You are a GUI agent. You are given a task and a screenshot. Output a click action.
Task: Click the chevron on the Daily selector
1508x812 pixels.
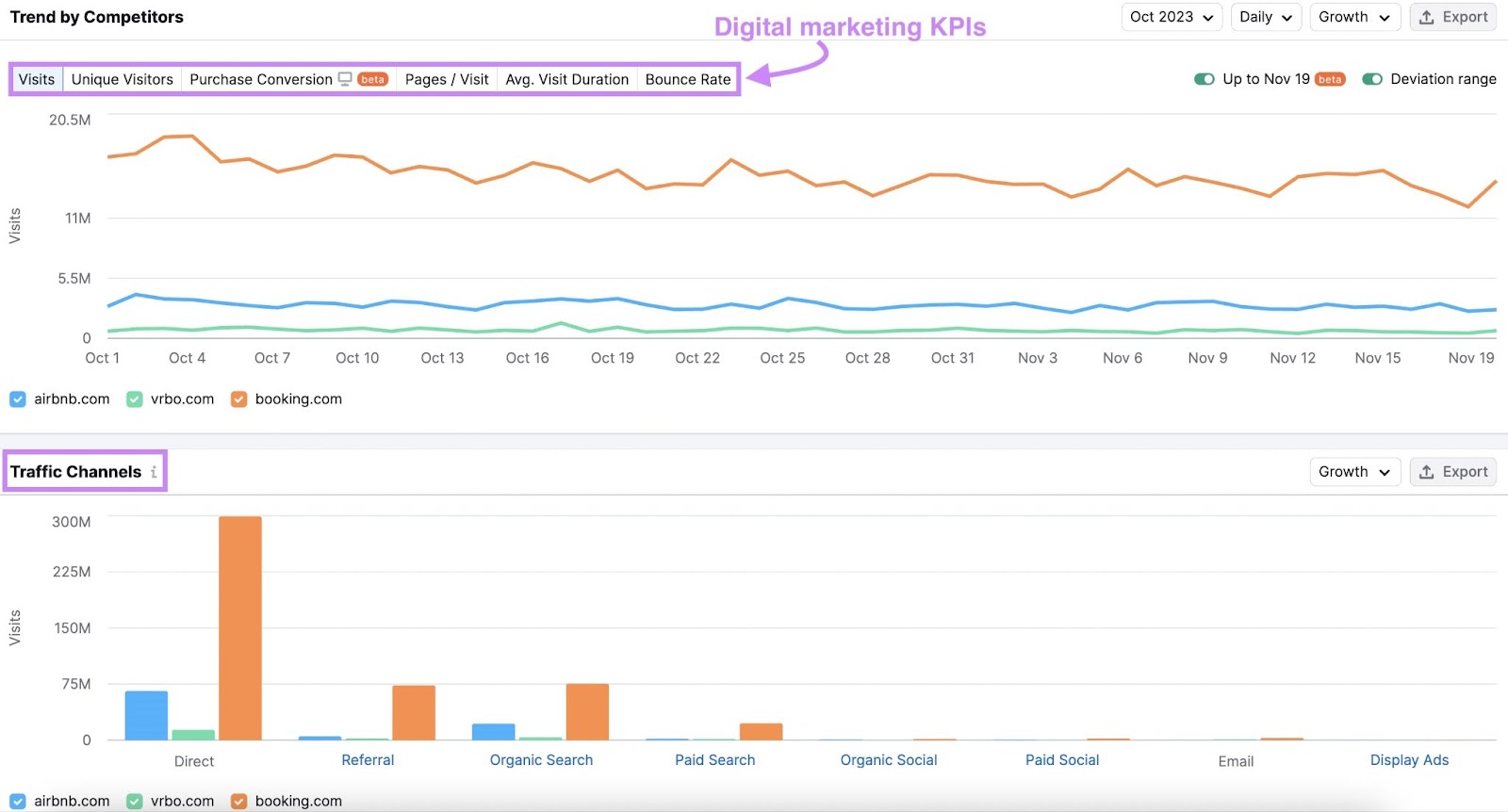(x=1287, y=18)
